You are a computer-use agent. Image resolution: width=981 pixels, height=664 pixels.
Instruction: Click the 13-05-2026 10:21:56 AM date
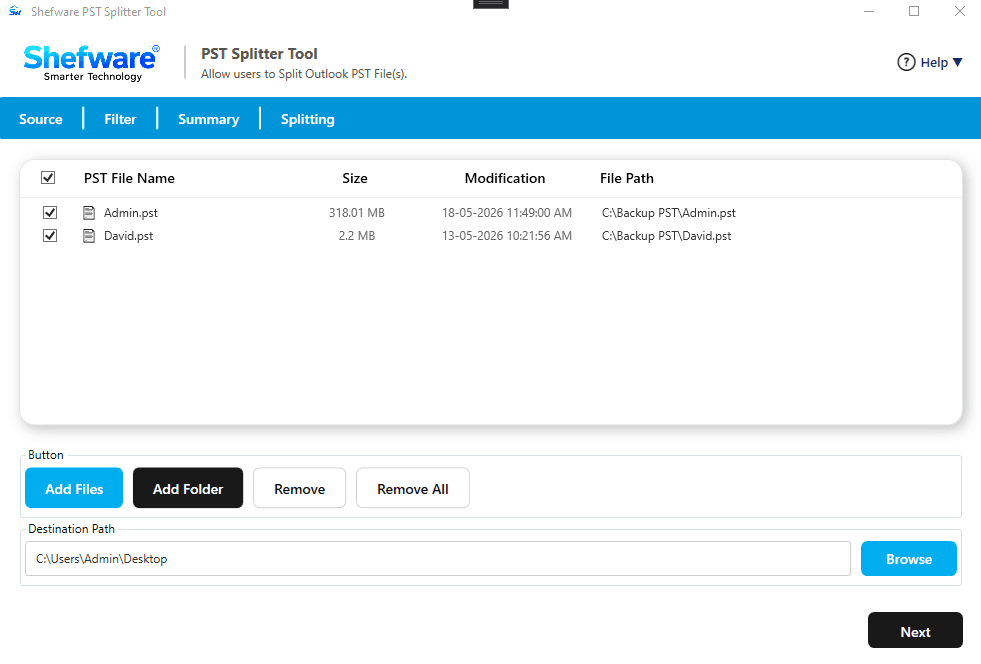click(x=507, y=236)
